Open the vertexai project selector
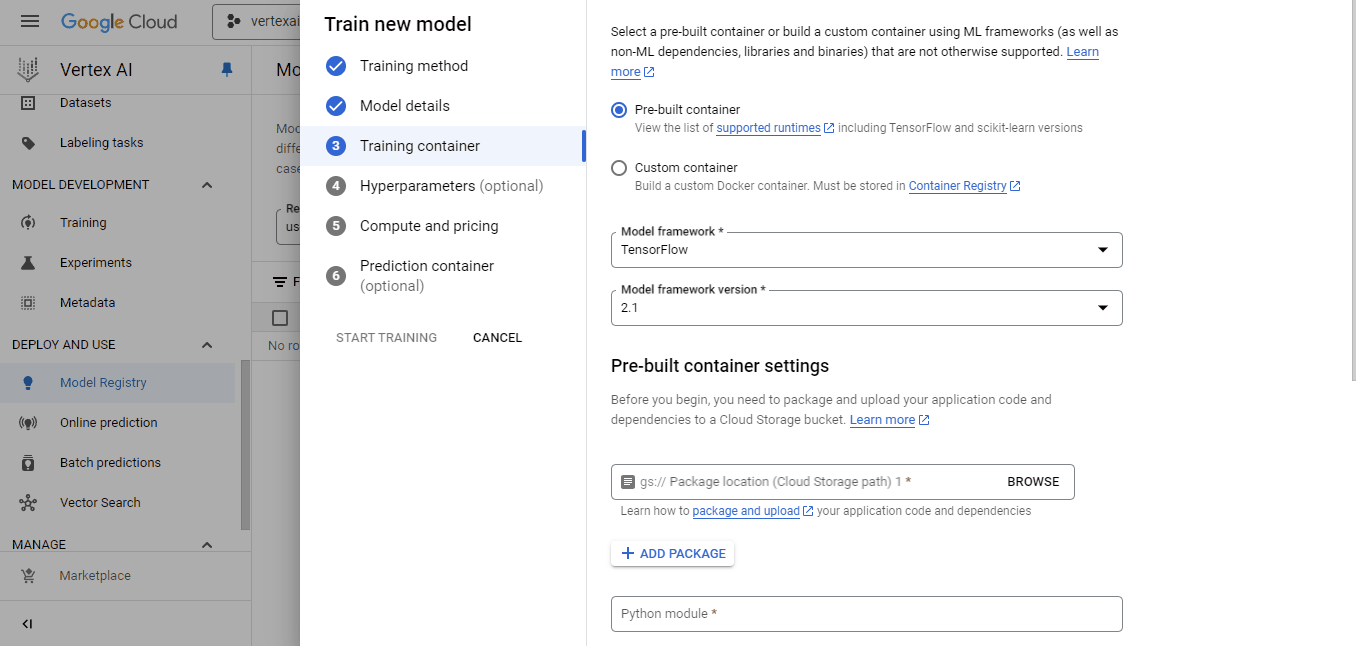 click(x=257, y=21)
